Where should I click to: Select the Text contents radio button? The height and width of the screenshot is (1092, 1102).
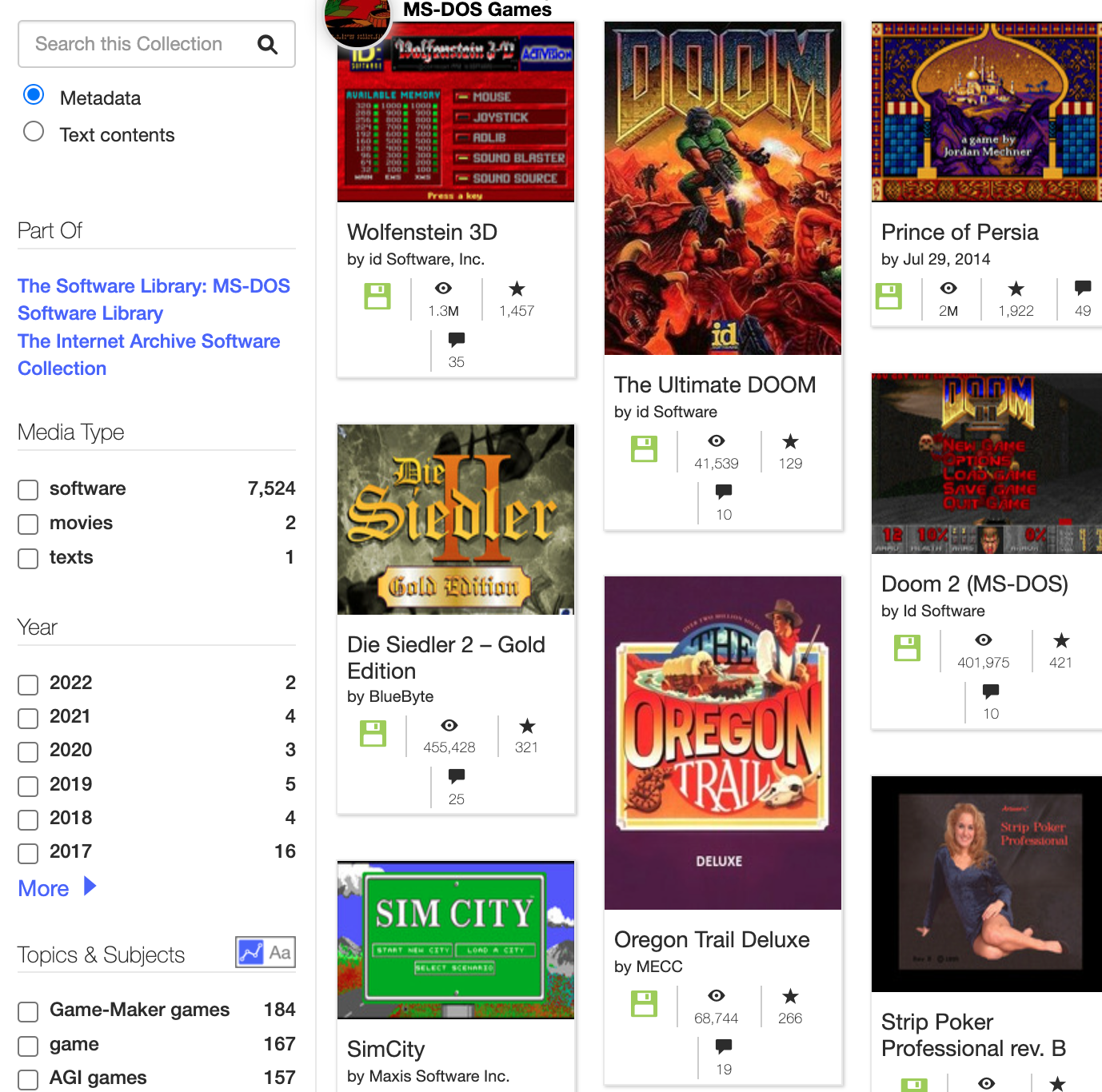pos(34,131)
